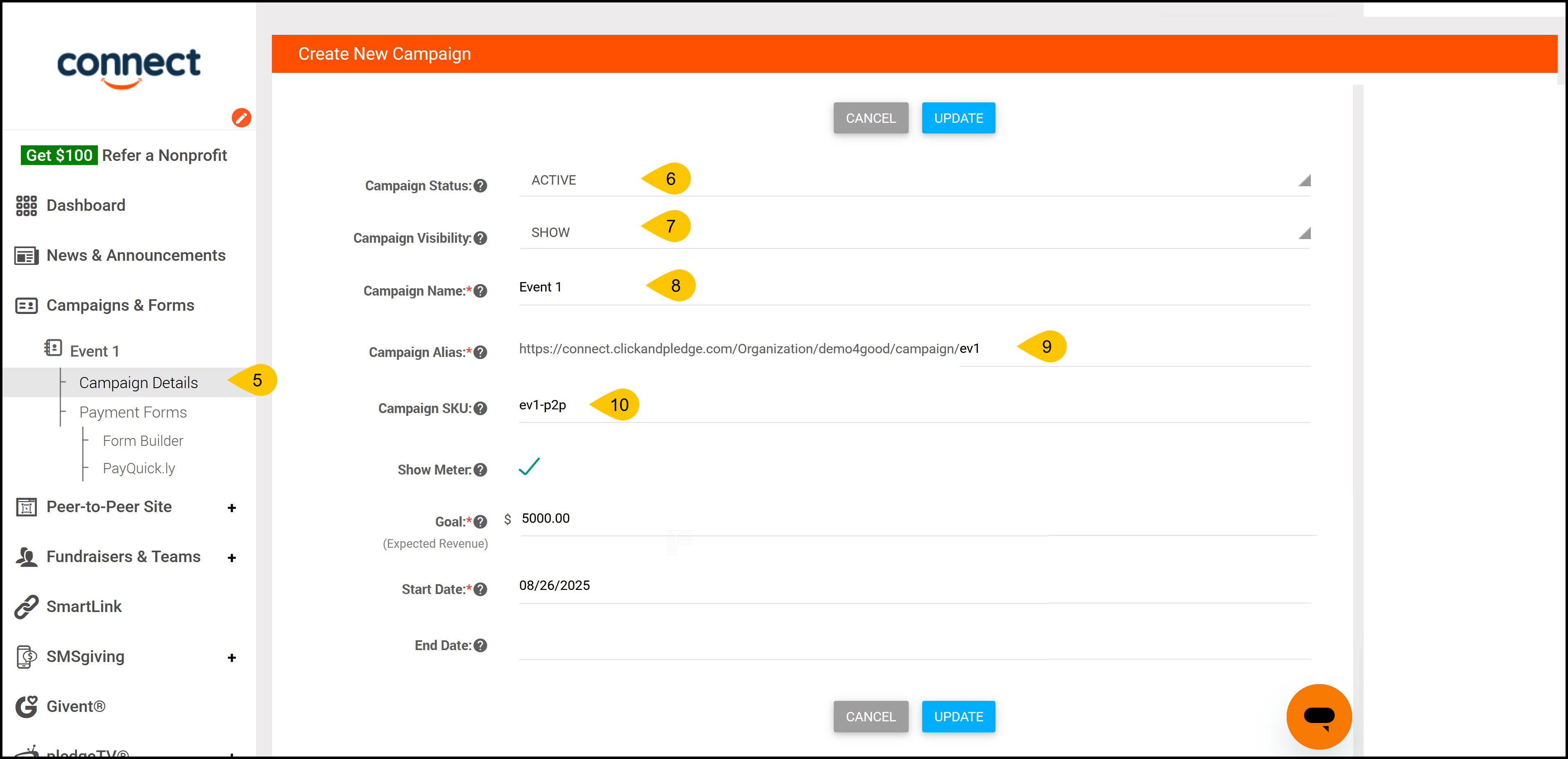
Task: Click the top UPDATE button
Action: pos(958,118)
